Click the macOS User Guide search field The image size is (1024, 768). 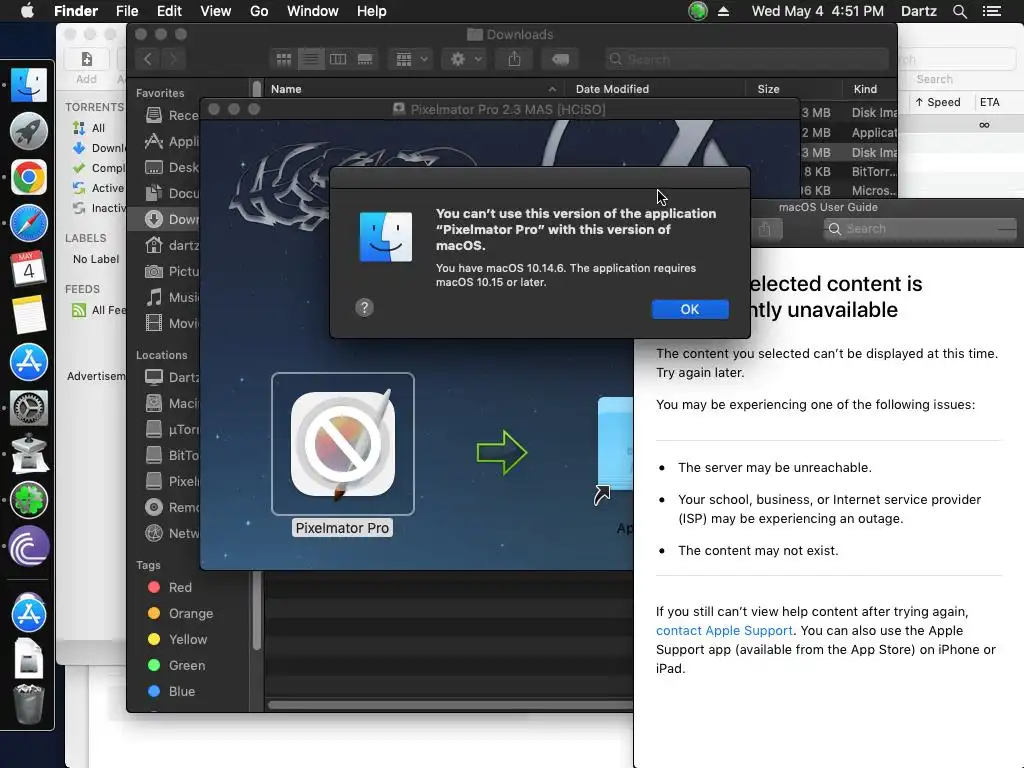[x=920, y=229]
